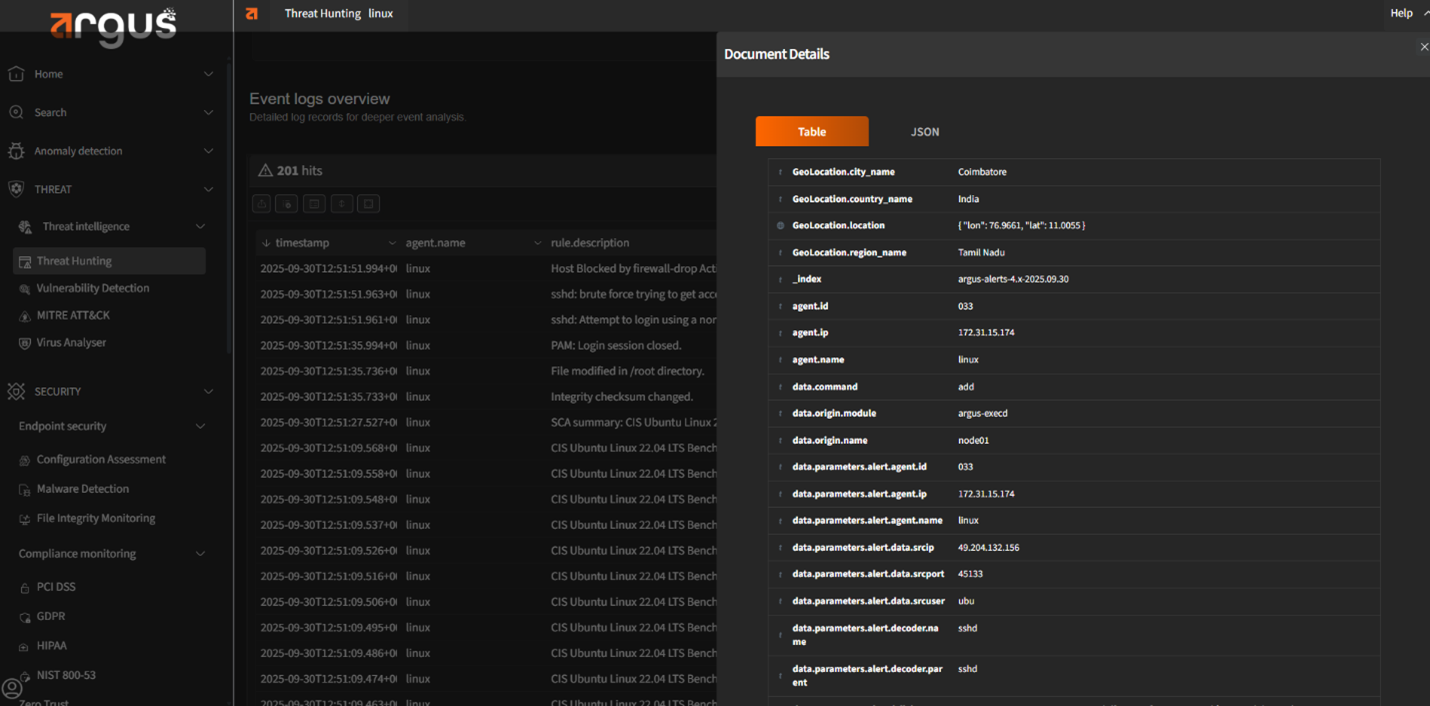
Task: Click the row height arrows toolbar icon
Action: point(342,204)
